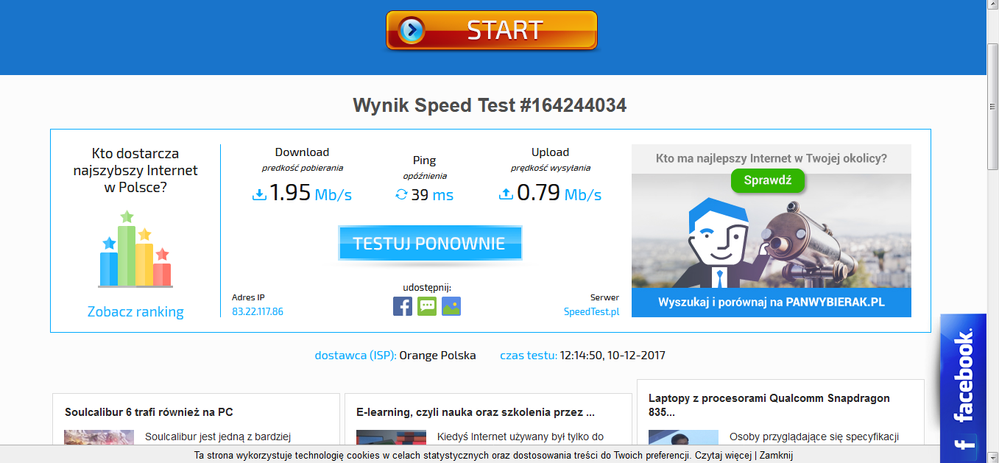Open the Zobacz ranking link

[x=136, y=312]
